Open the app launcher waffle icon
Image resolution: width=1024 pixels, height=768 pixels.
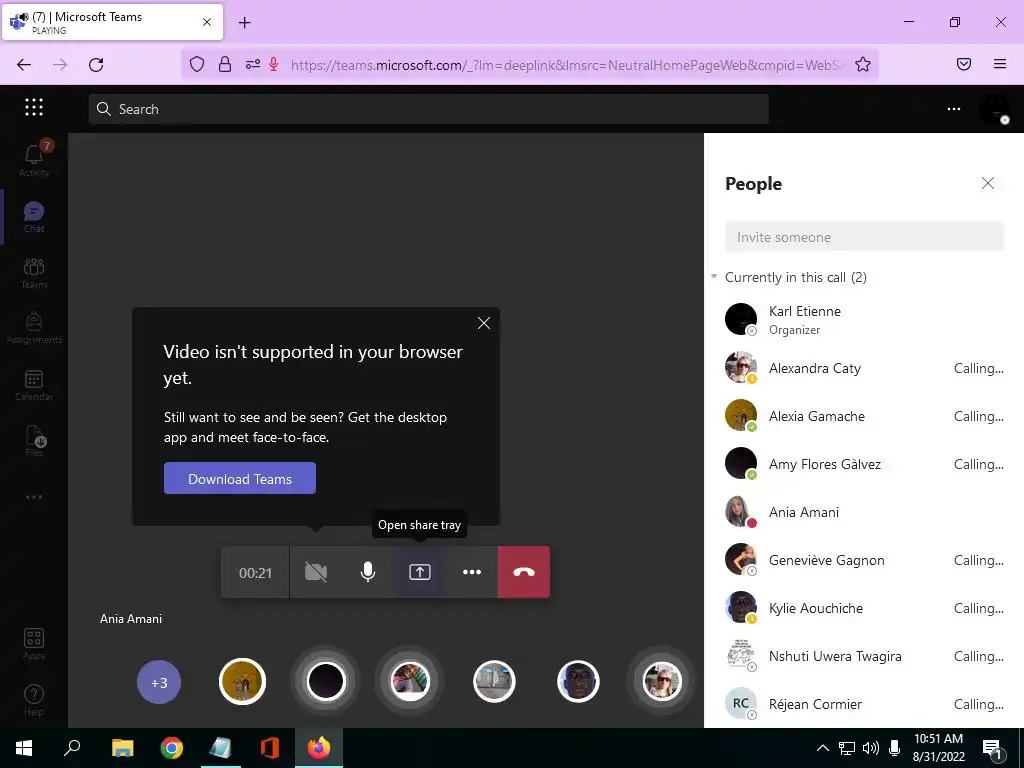(x=34, y=107)
